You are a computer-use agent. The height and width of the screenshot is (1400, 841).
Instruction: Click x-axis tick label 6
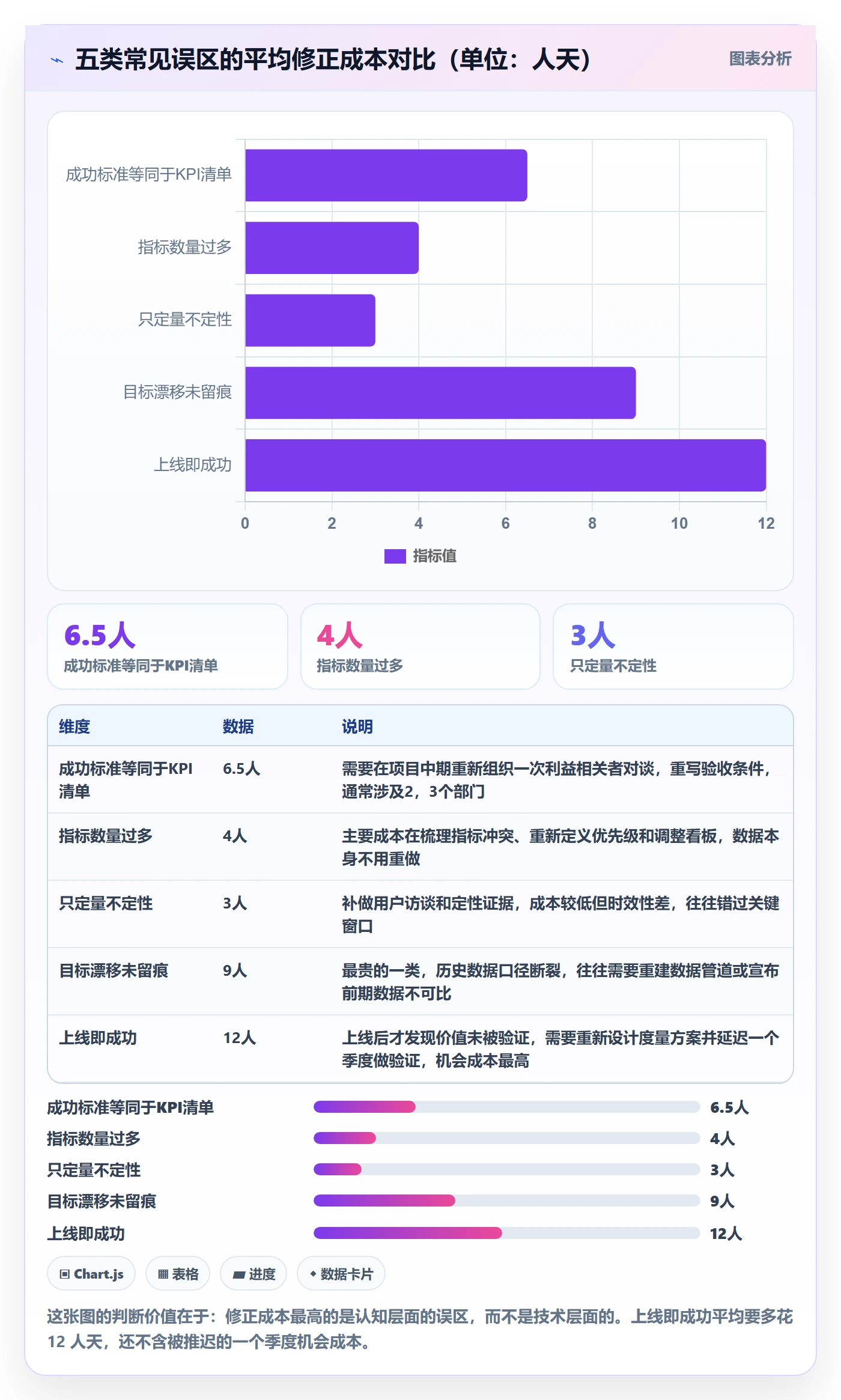pyautogui.click(x=505, y=523)
